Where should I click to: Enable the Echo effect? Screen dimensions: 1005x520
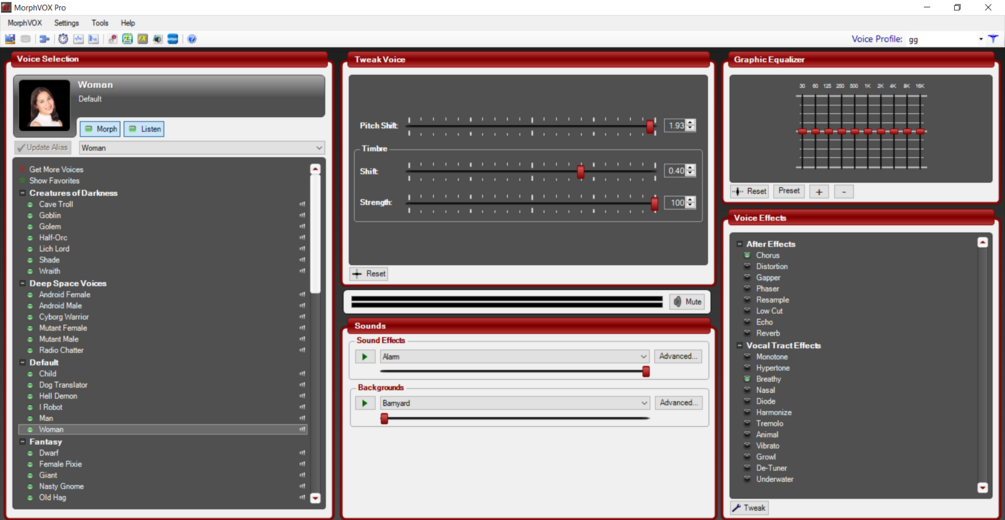tap(747, 323)
